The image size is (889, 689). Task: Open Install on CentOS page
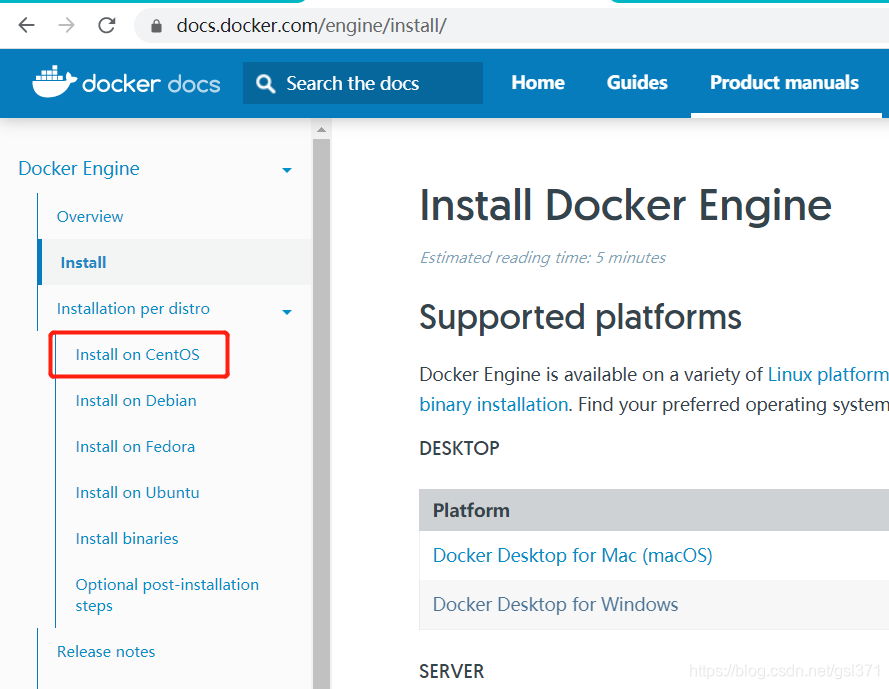click(x=138, y=354)
